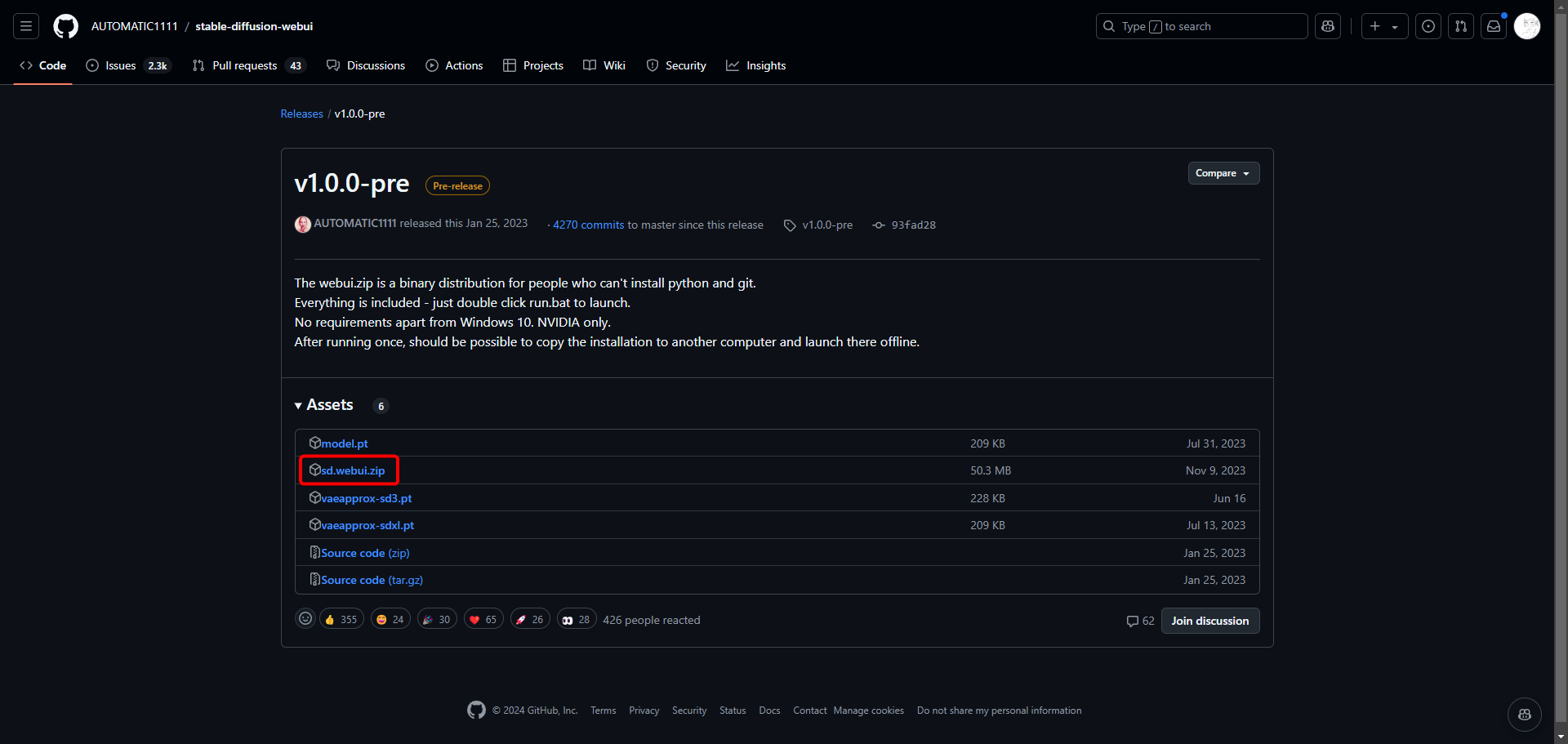Toggle the heart reaction (65)
The height and width of the screenshot is (744, 1568).
[483, 620]
